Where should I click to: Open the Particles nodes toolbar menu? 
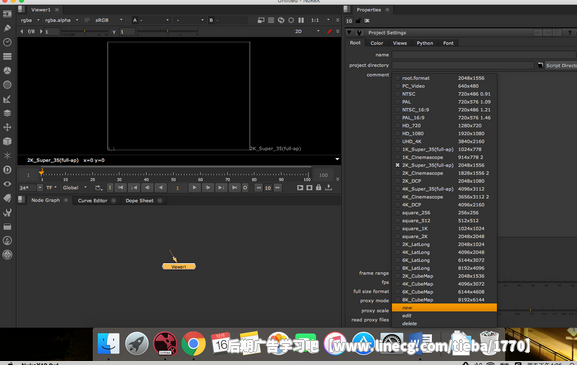[7, 155]
